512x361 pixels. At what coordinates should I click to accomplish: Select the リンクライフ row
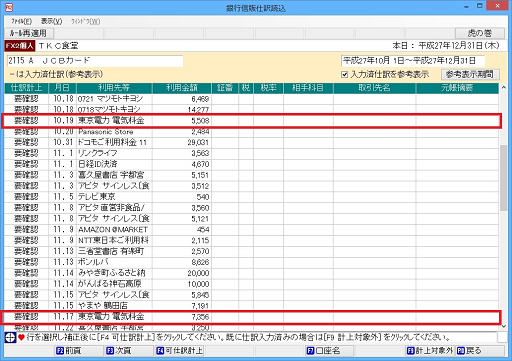pyautogui.click(x=252, y=153)
